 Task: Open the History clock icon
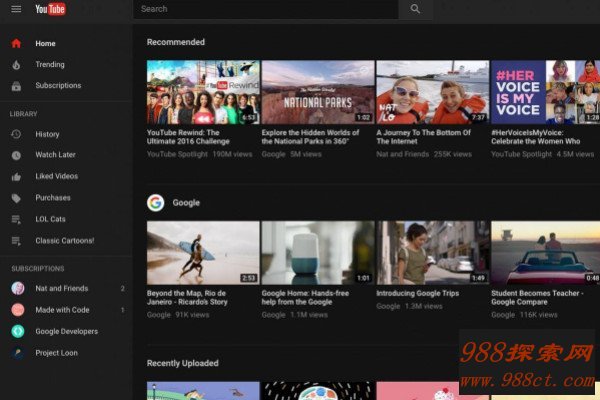16,135
